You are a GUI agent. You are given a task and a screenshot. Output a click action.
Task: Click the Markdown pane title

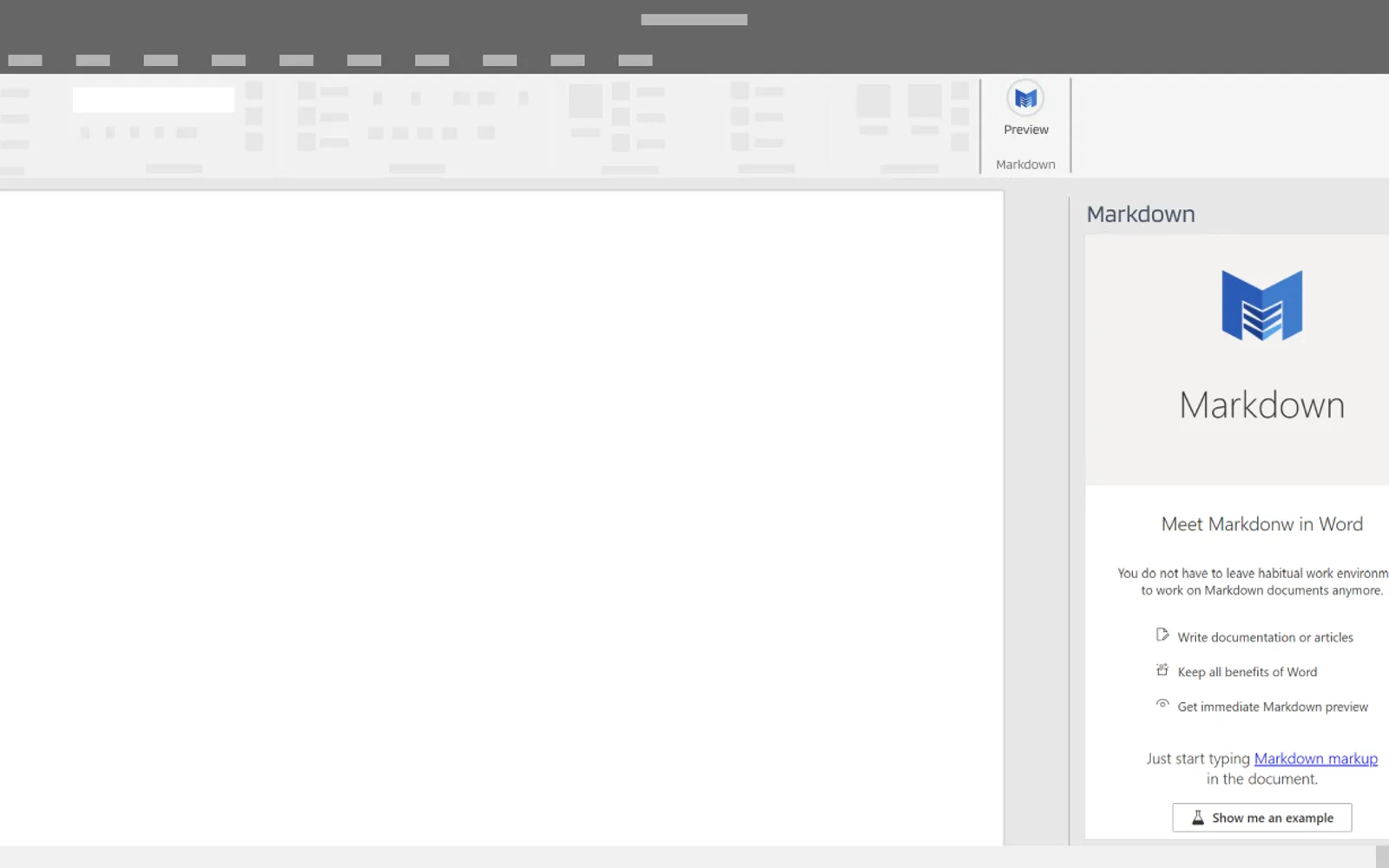pyautogui.click(x=1140, y=214)
